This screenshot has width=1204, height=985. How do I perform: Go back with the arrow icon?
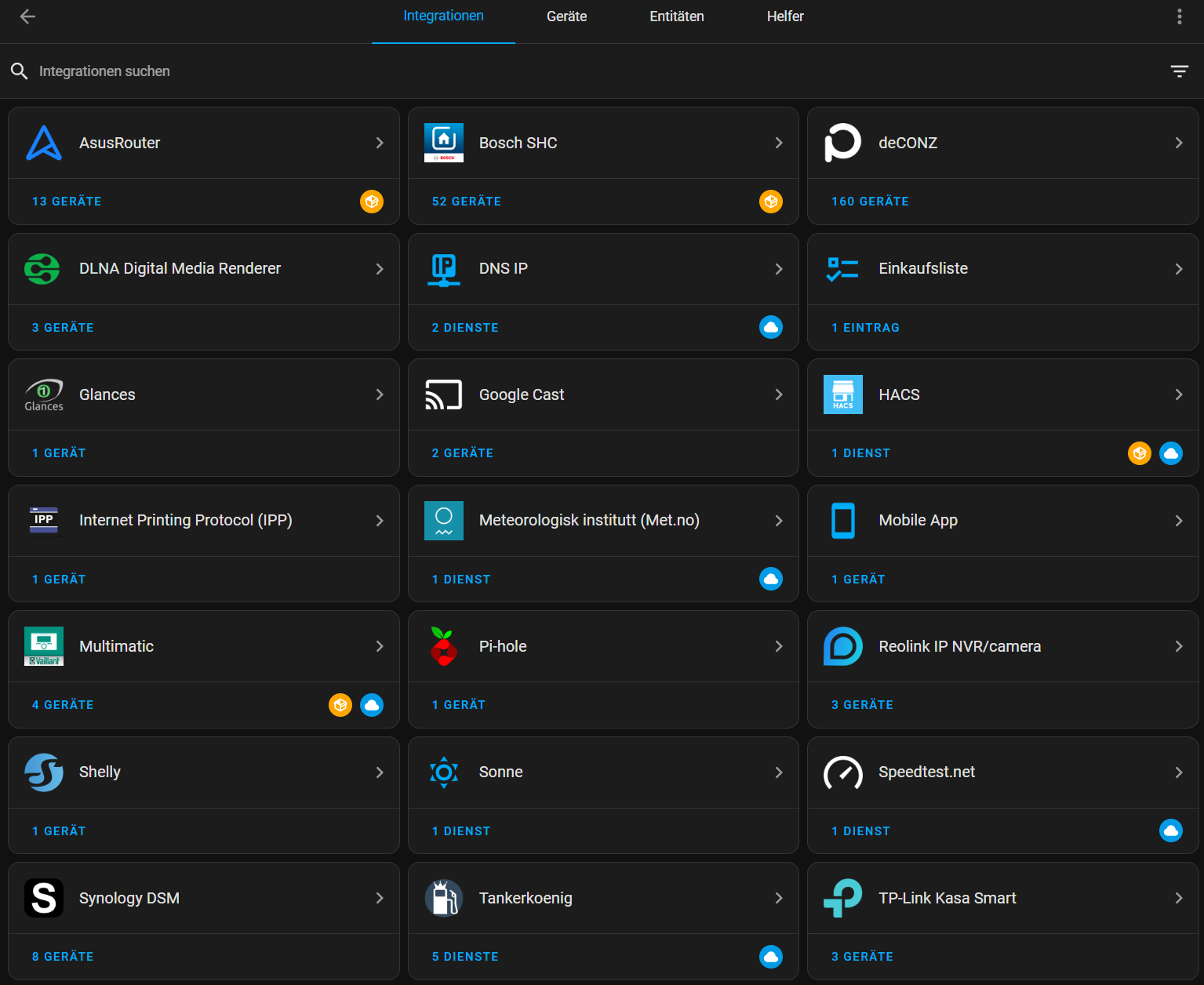pos(28,16)
